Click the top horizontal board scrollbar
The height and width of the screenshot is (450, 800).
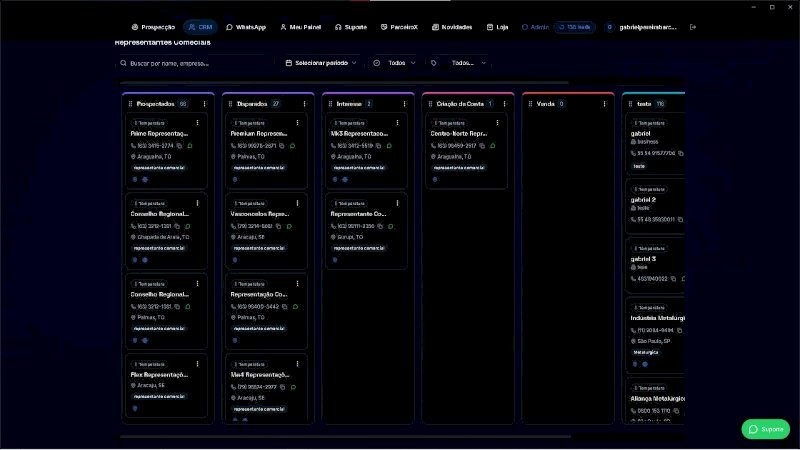click(x=344, y=82)
